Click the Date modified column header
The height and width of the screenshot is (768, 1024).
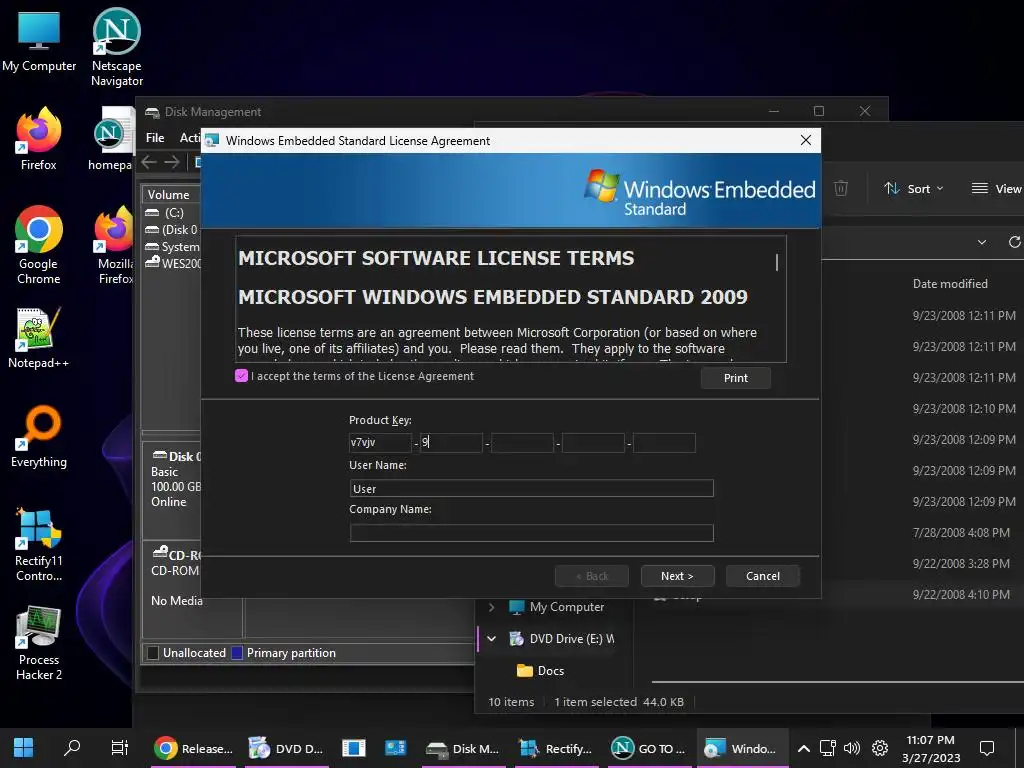click(x=950, y=284)
